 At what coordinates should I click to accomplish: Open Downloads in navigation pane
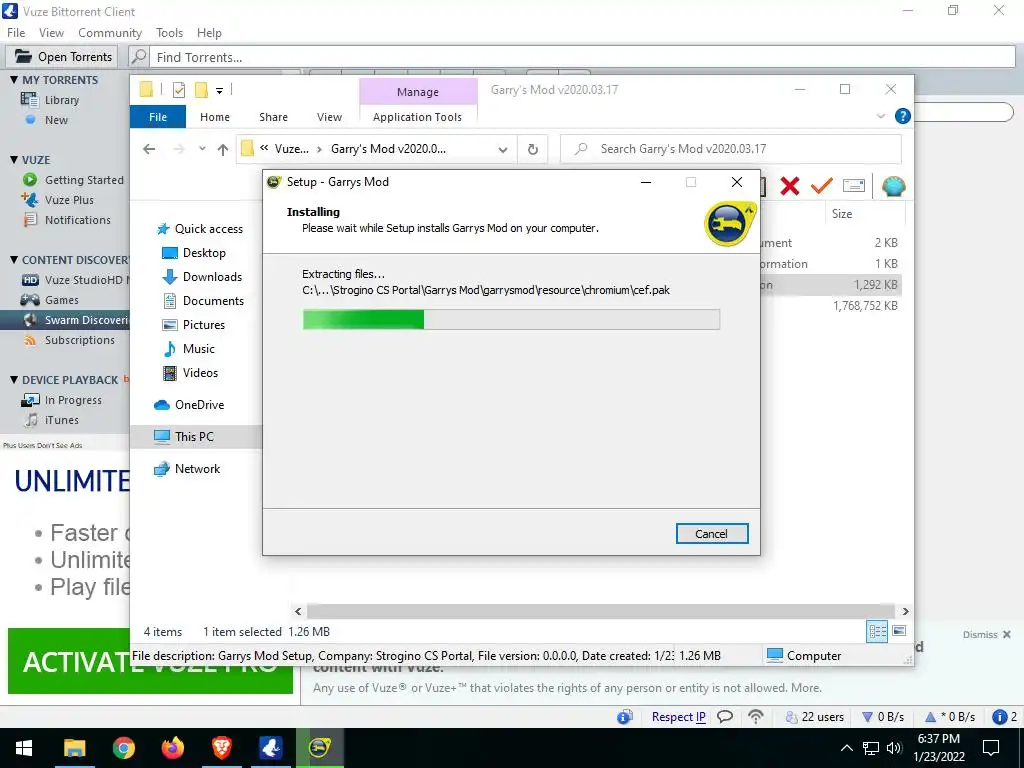tap(202, 277)
